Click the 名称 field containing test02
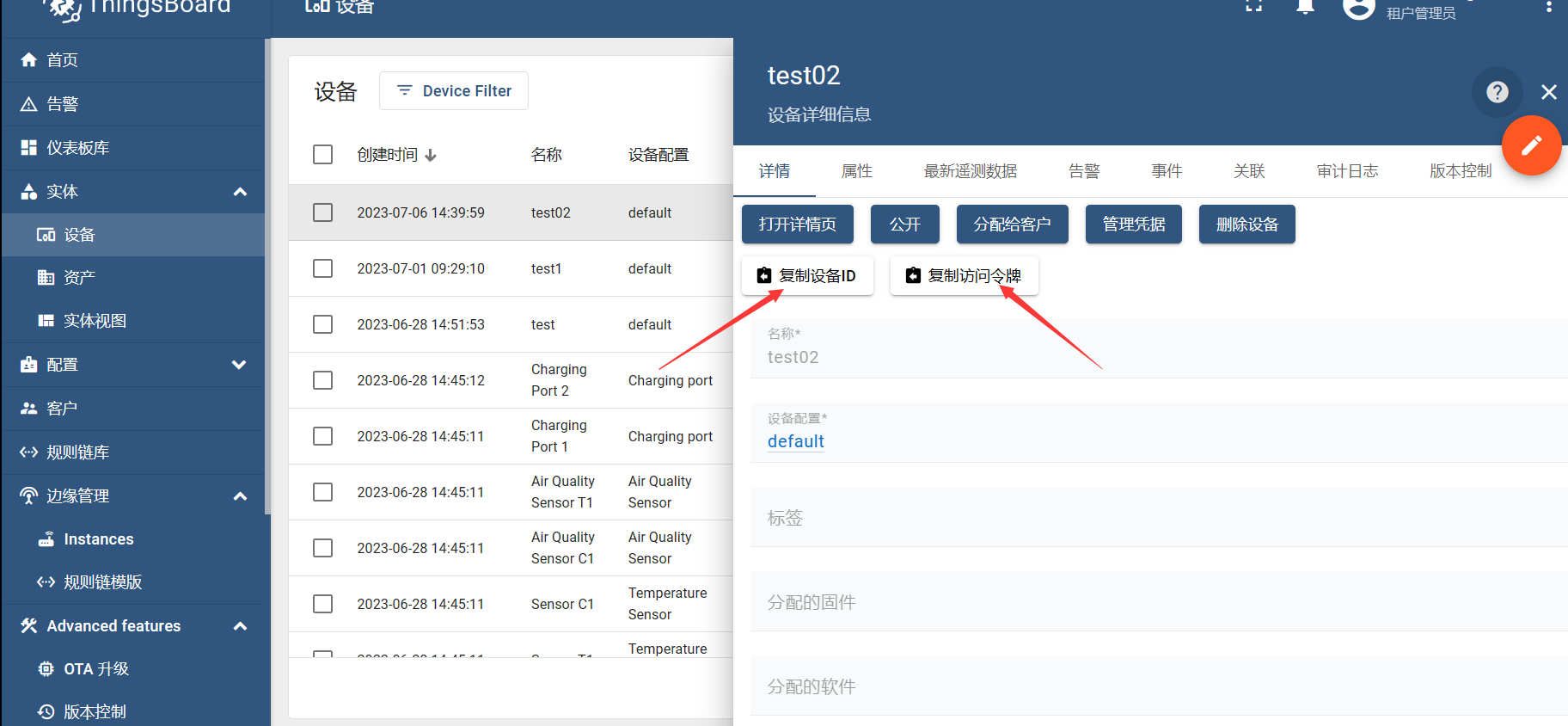The width and height of the screenshot is (1568, 726). [x=1159, y=348]
